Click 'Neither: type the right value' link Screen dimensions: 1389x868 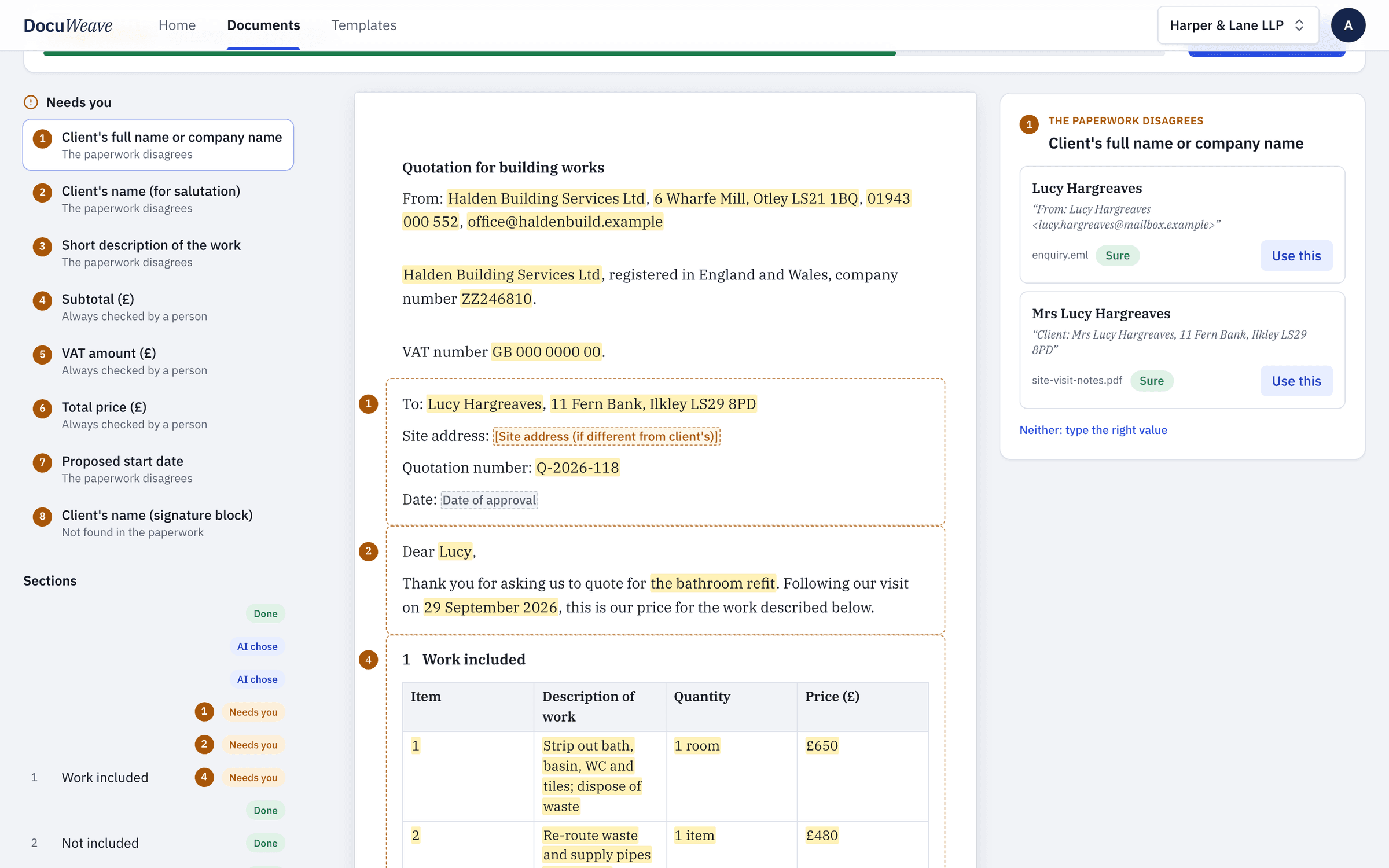point(1093,430)
